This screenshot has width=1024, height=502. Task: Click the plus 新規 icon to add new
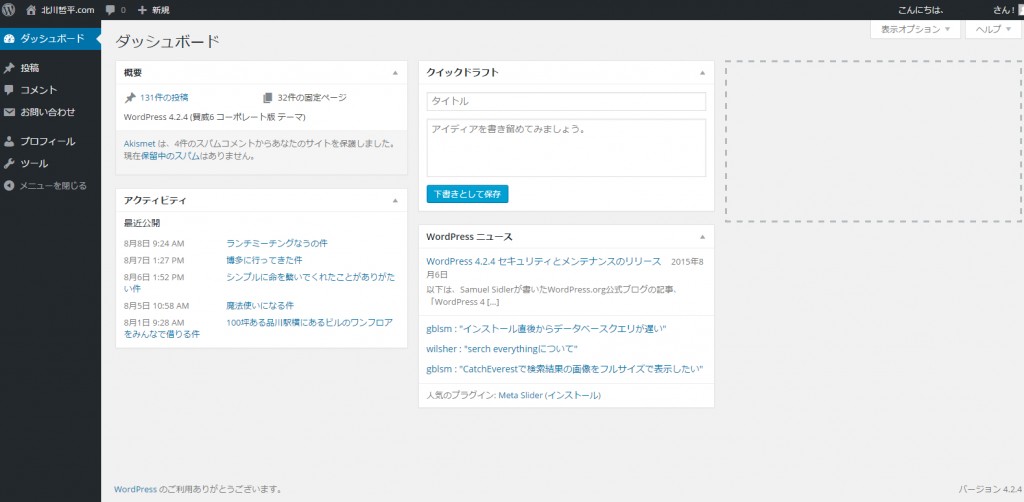pyautogui.click(x=143, y=9)
